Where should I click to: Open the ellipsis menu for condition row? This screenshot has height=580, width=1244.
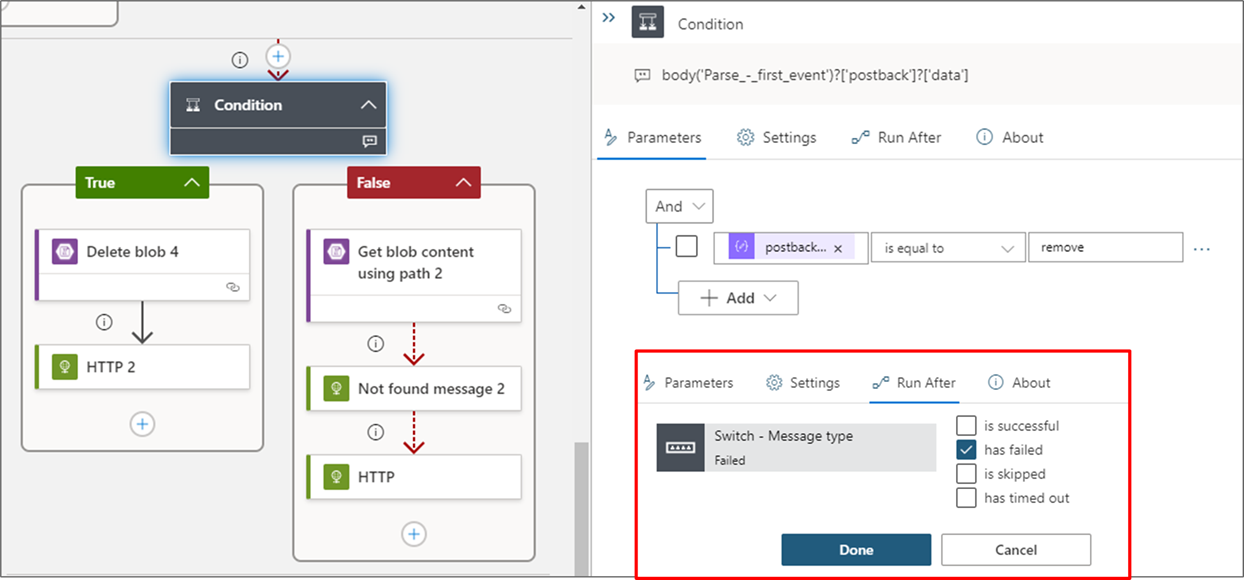1202,249
